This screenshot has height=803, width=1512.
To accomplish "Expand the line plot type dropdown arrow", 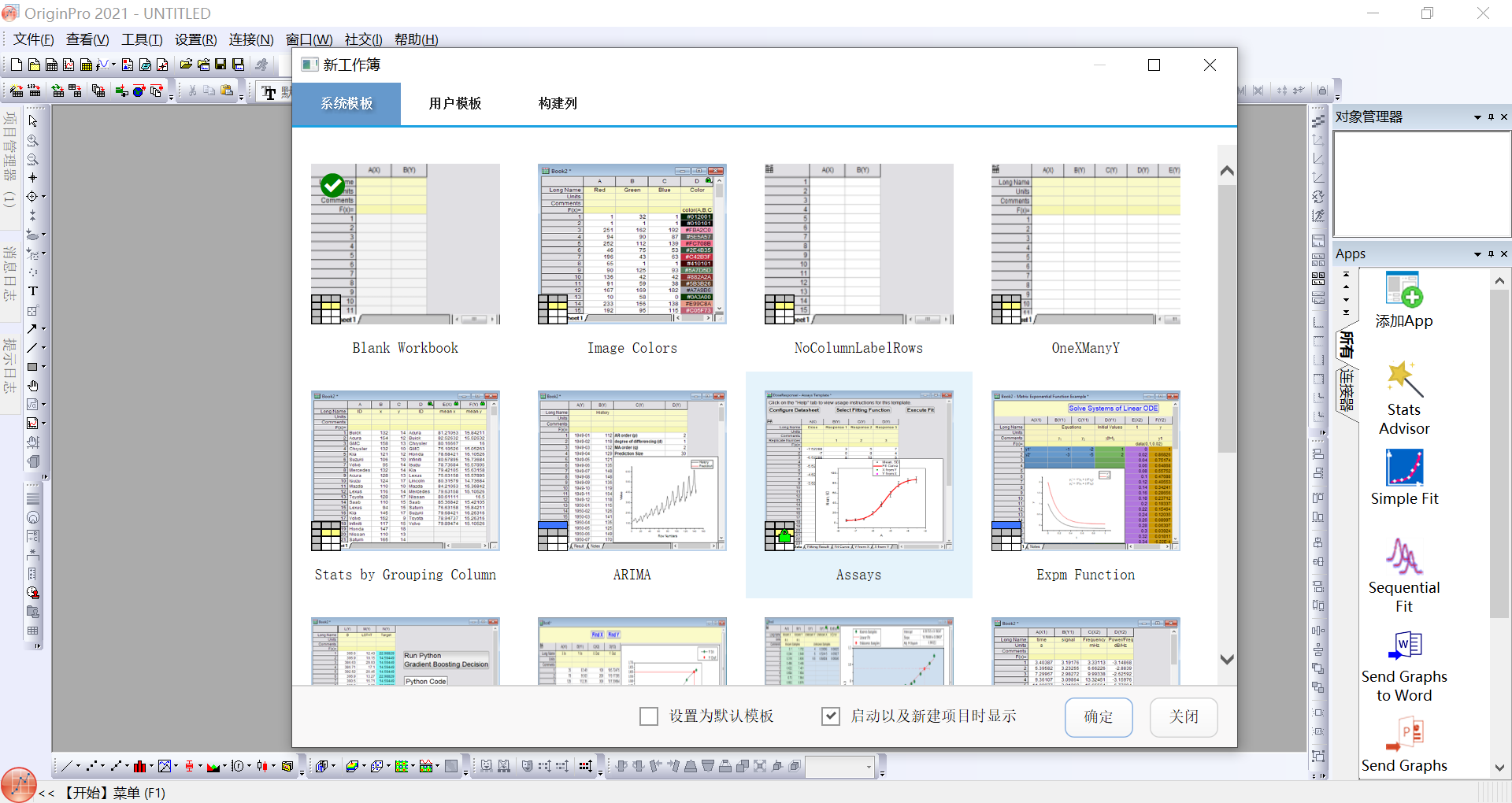I will 78,766.
